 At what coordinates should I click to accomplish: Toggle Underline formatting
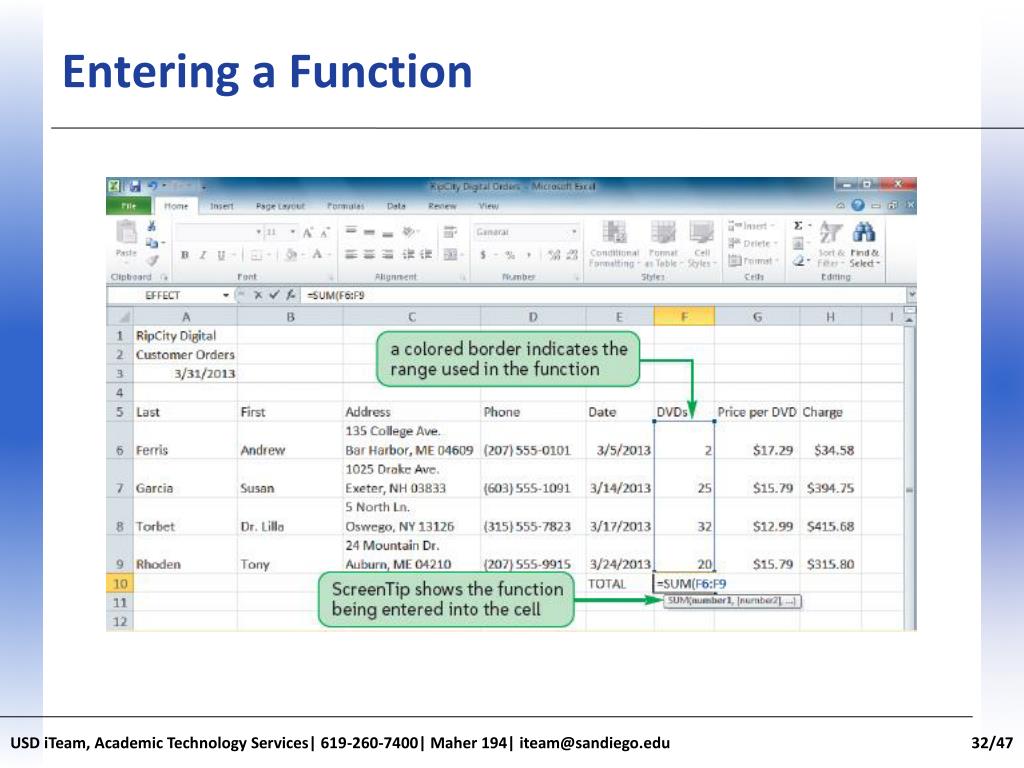pos(221,255)
